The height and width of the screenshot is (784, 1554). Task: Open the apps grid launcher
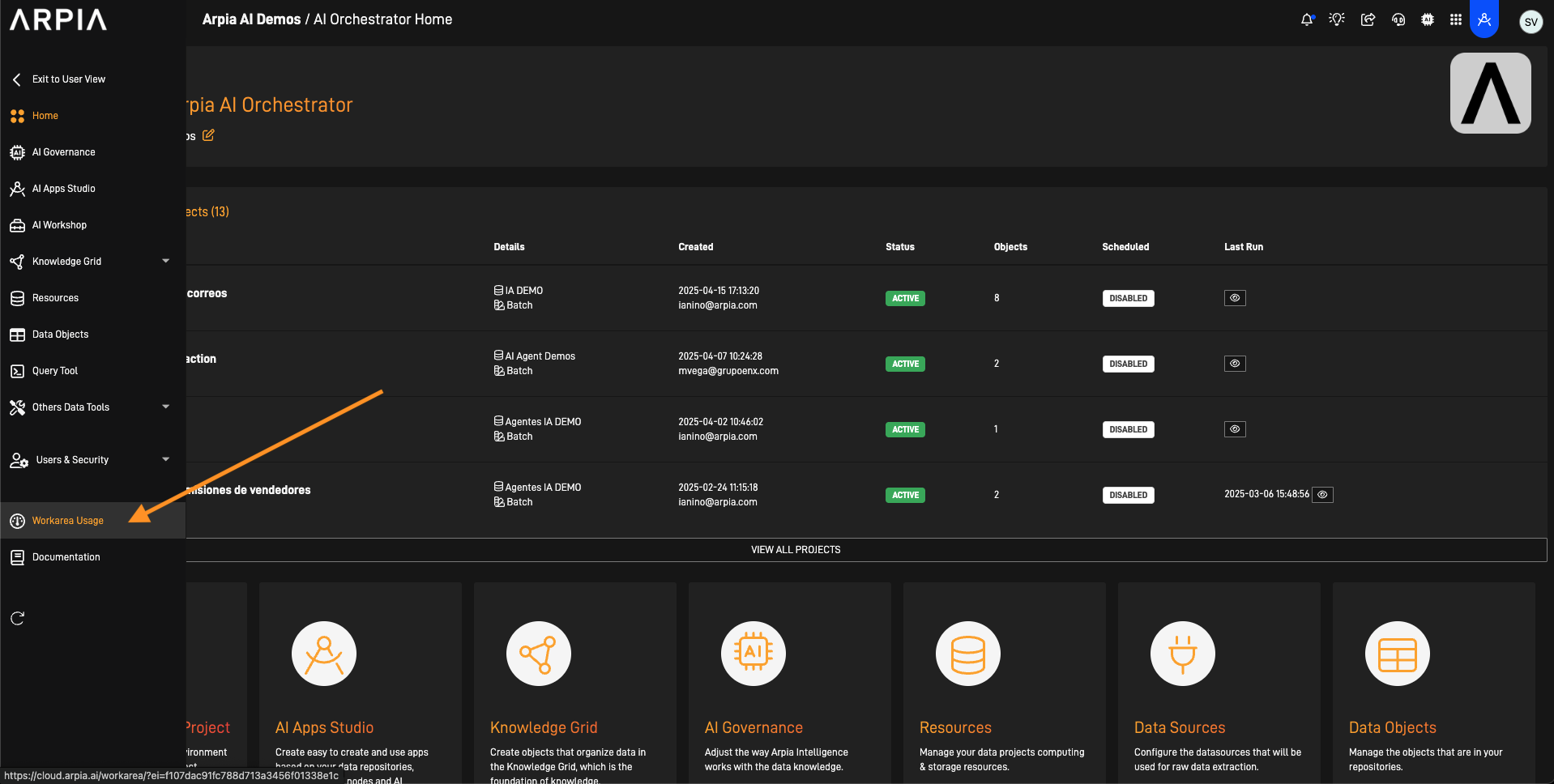(x=1456, y=19)
